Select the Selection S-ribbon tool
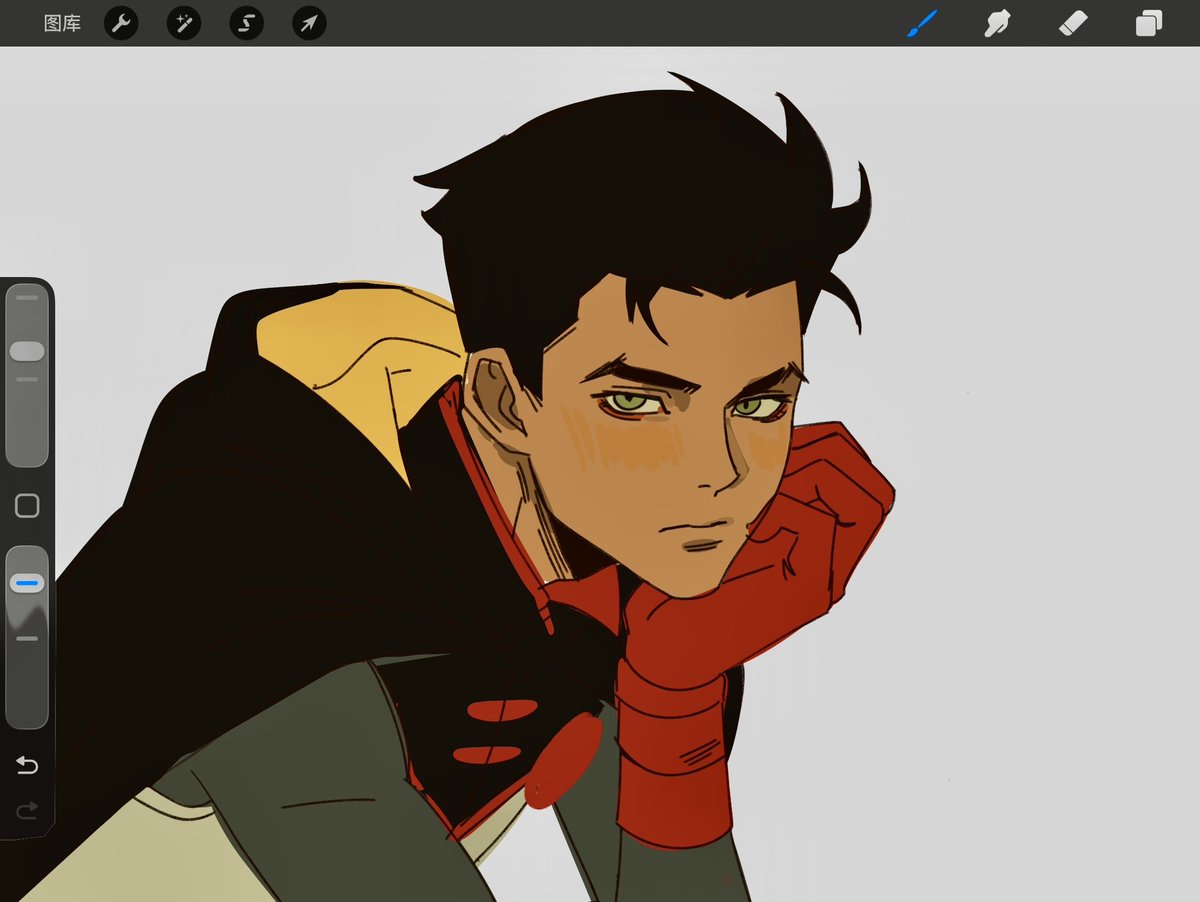Image resolution: width=1200 pixels, height=902 pixels. (246, 23)
